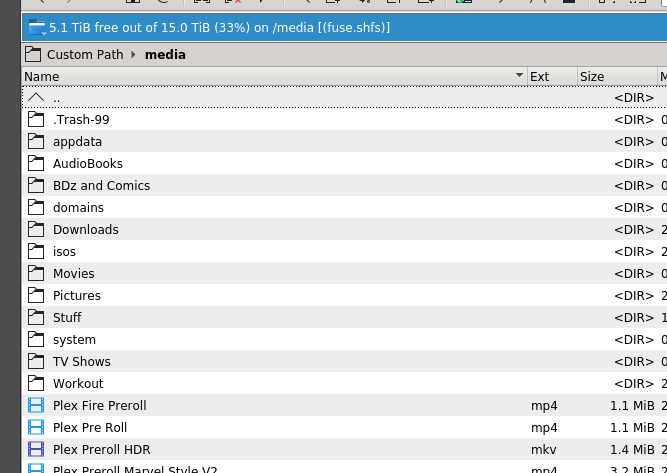Click the 1.1 MiB size of Plex Pre Roll
The image size is (667, 473).
[632, 427]
